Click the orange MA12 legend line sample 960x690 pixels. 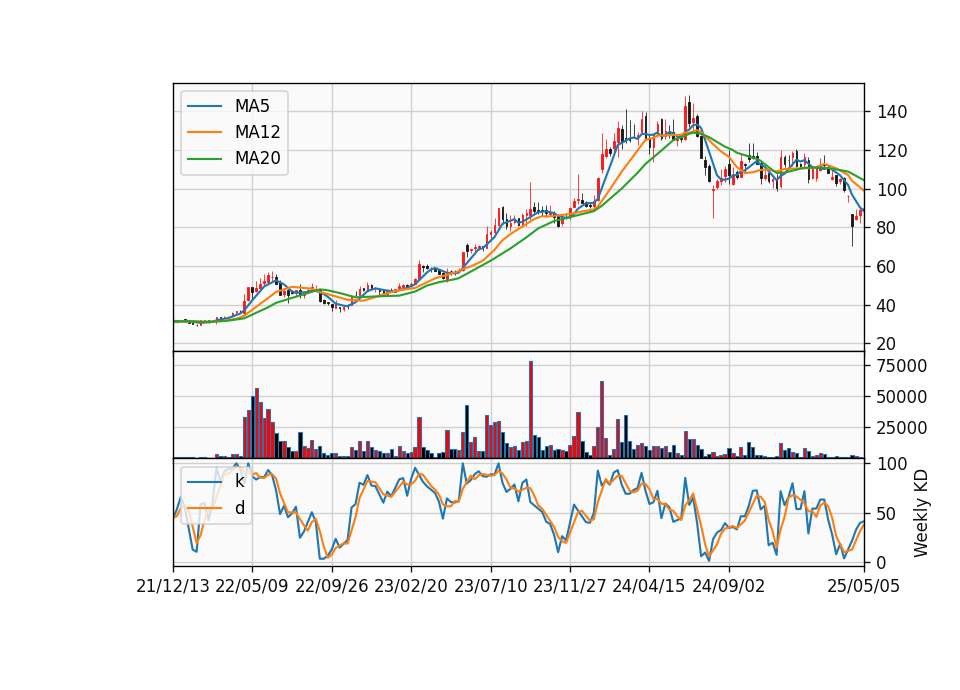204,132
